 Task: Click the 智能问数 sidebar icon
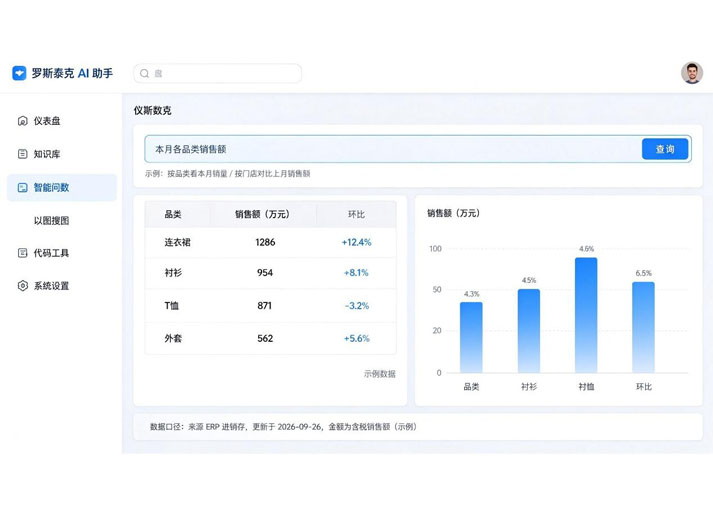(x=22, y=188)
